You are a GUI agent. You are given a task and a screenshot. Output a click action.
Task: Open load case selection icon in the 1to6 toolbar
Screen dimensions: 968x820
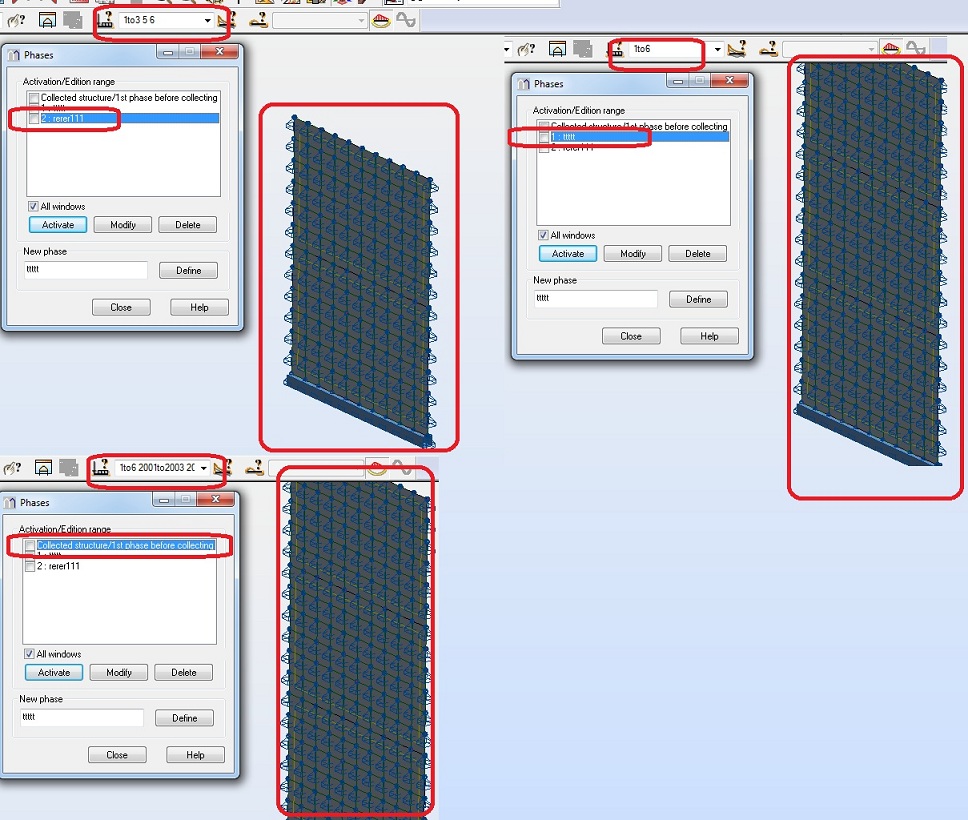[768, 49]
